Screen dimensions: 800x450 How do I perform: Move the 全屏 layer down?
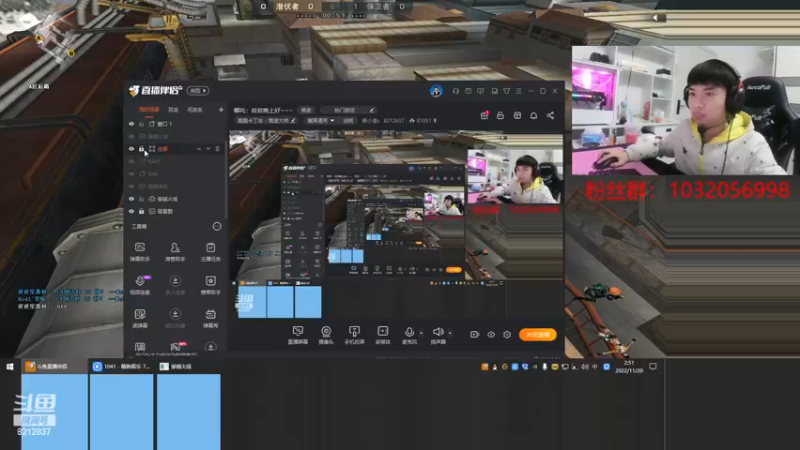point(208,149)
